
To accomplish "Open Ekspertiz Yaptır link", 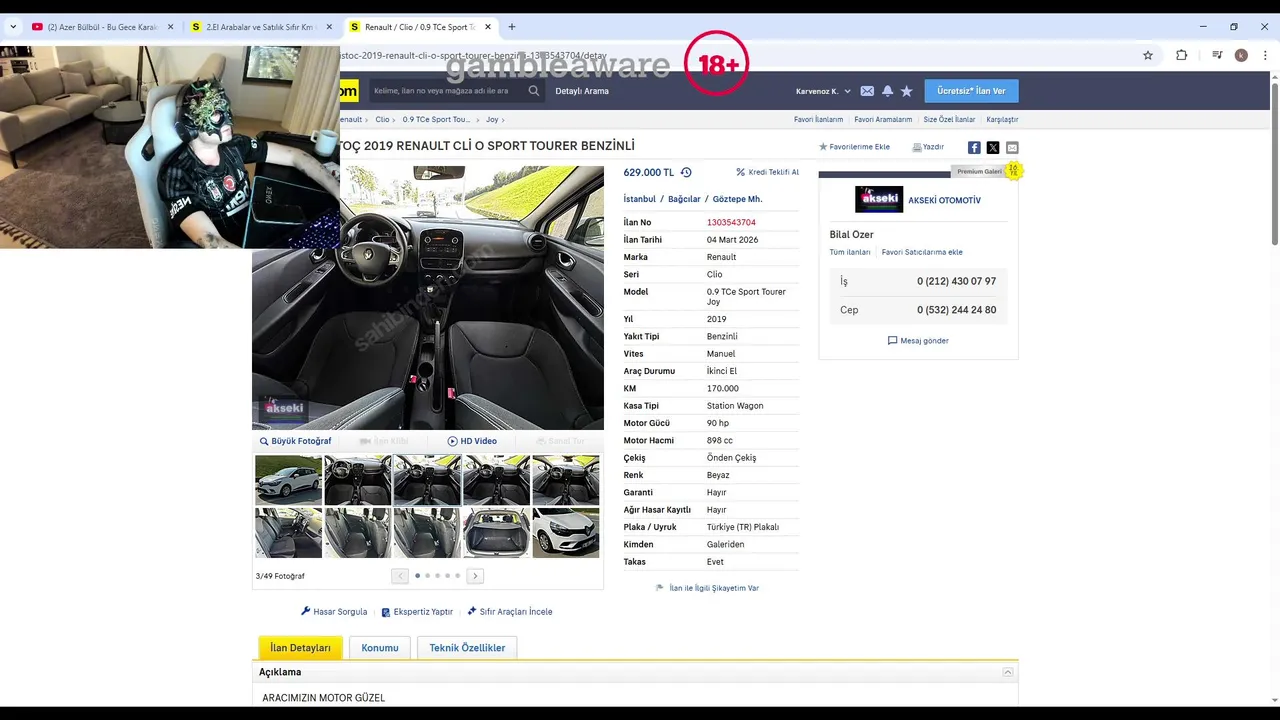I will (417, 611).
